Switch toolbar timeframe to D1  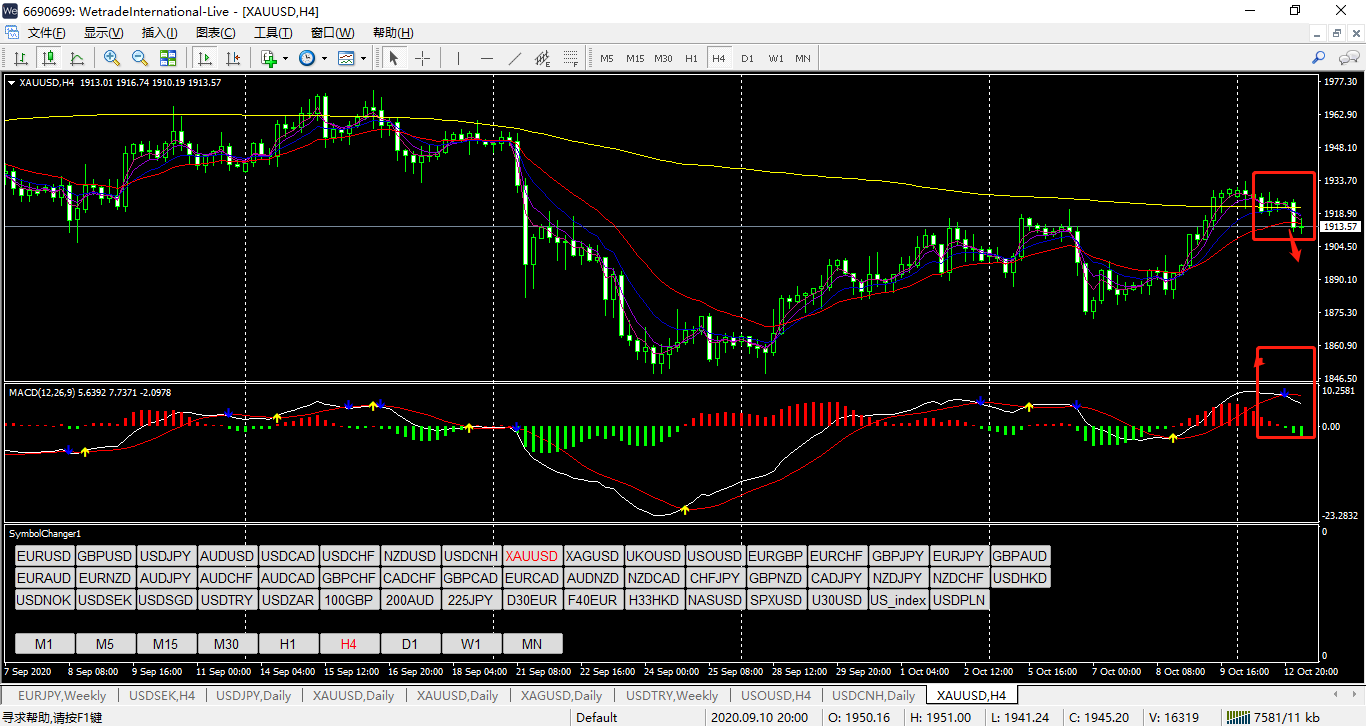pos(747,58)
